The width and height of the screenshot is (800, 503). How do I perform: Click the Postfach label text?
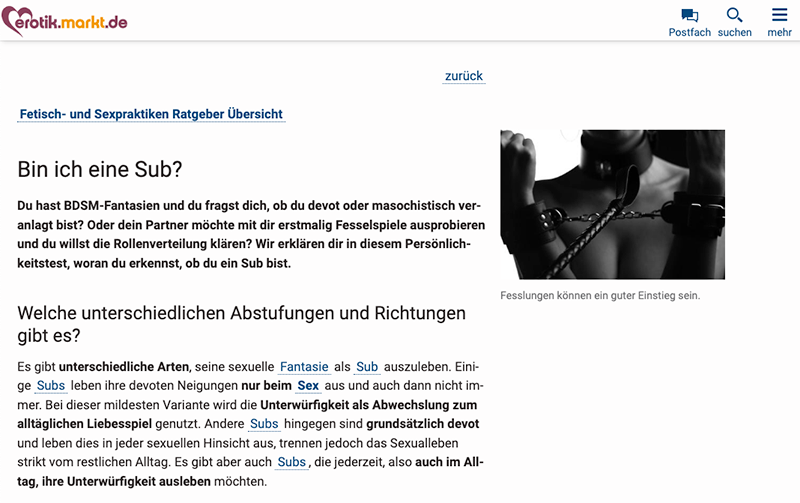pos(689,32)
